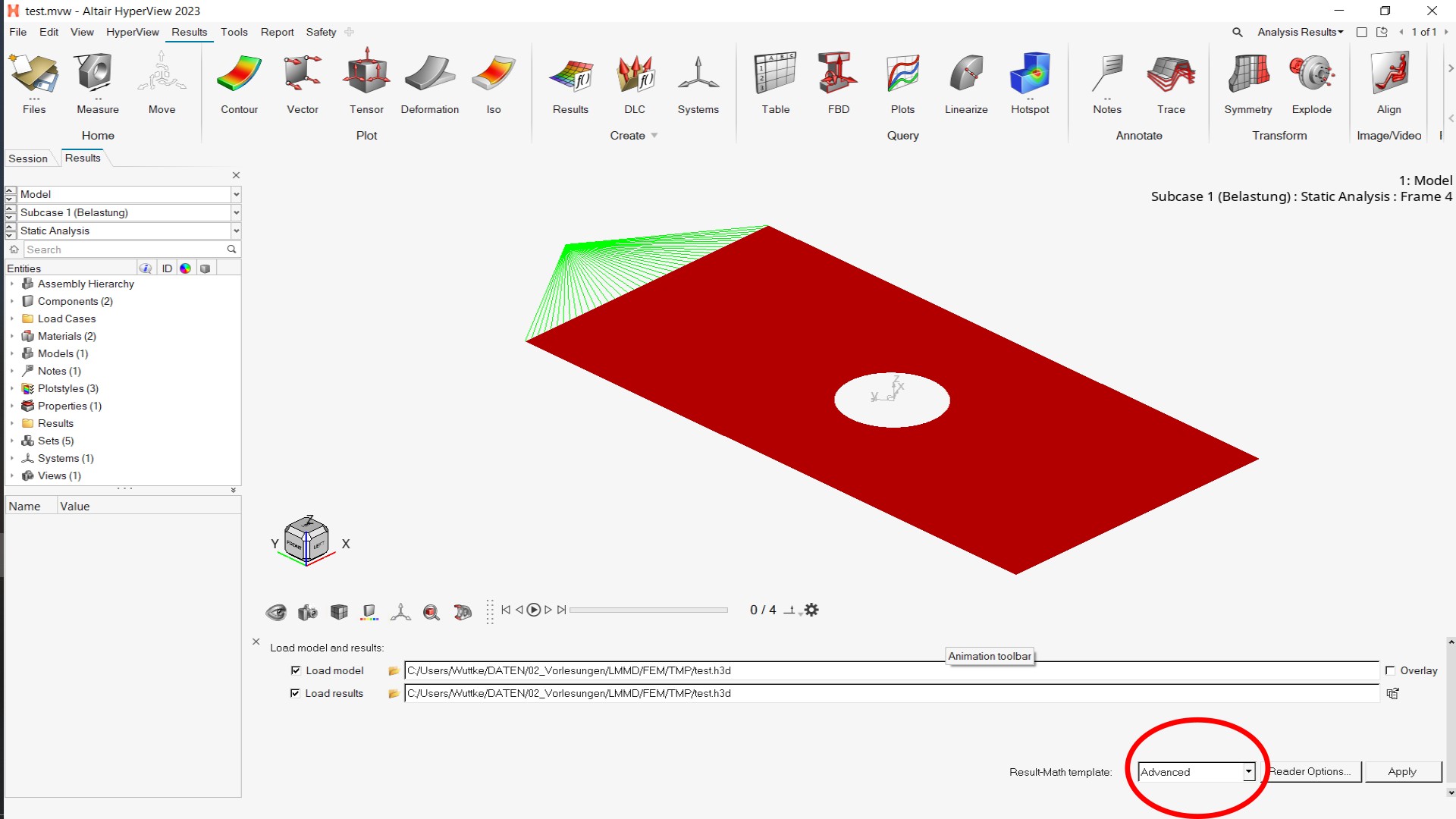
Task: Open the Safety ribbon tab
Action: [x=321, y=32]
